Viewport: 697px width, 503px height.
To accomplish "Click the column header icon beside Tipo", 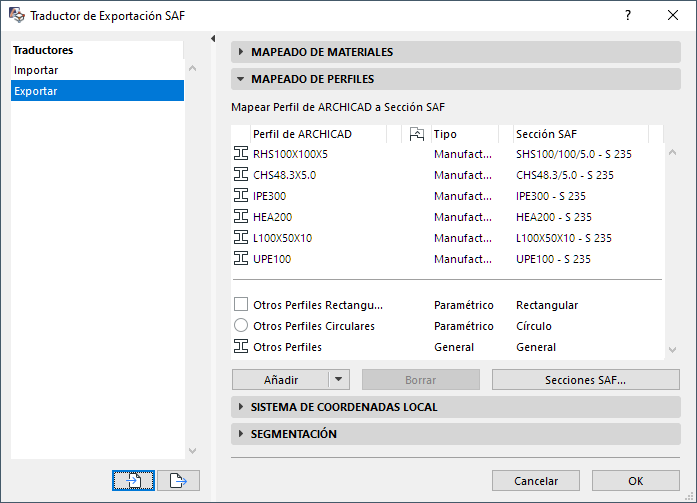I will click(417, 134).
